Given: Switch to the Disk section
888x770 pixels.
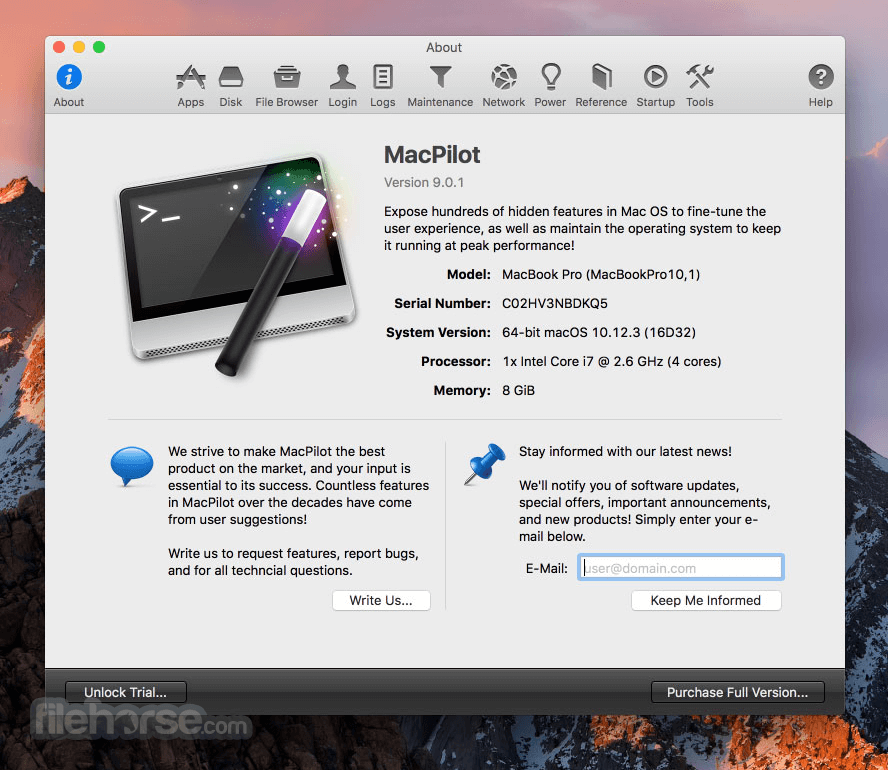Looking at the screenshot, I should click(230, 85).
